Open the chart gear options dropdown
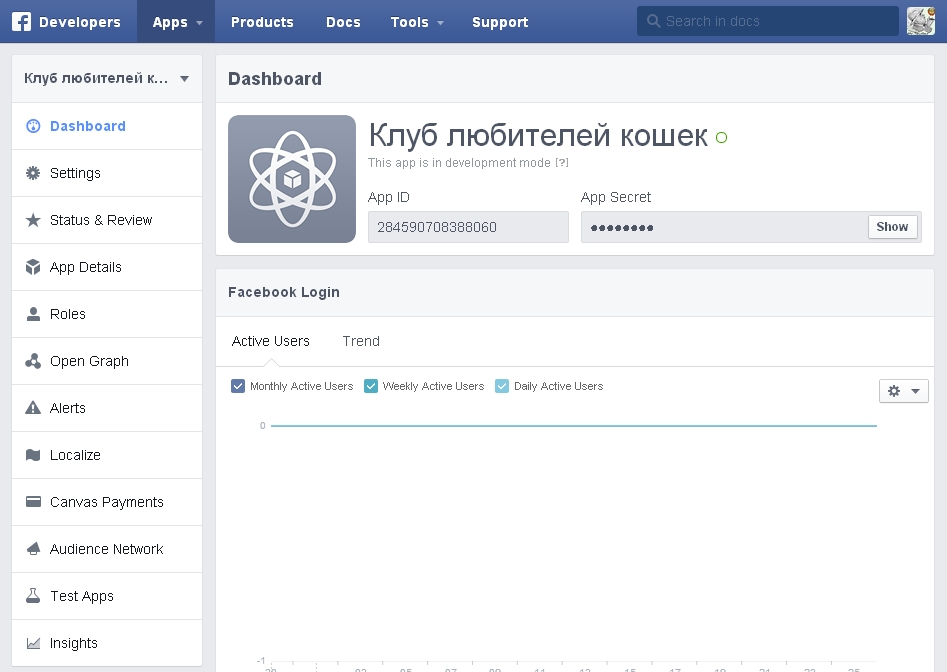 point(904,391)
